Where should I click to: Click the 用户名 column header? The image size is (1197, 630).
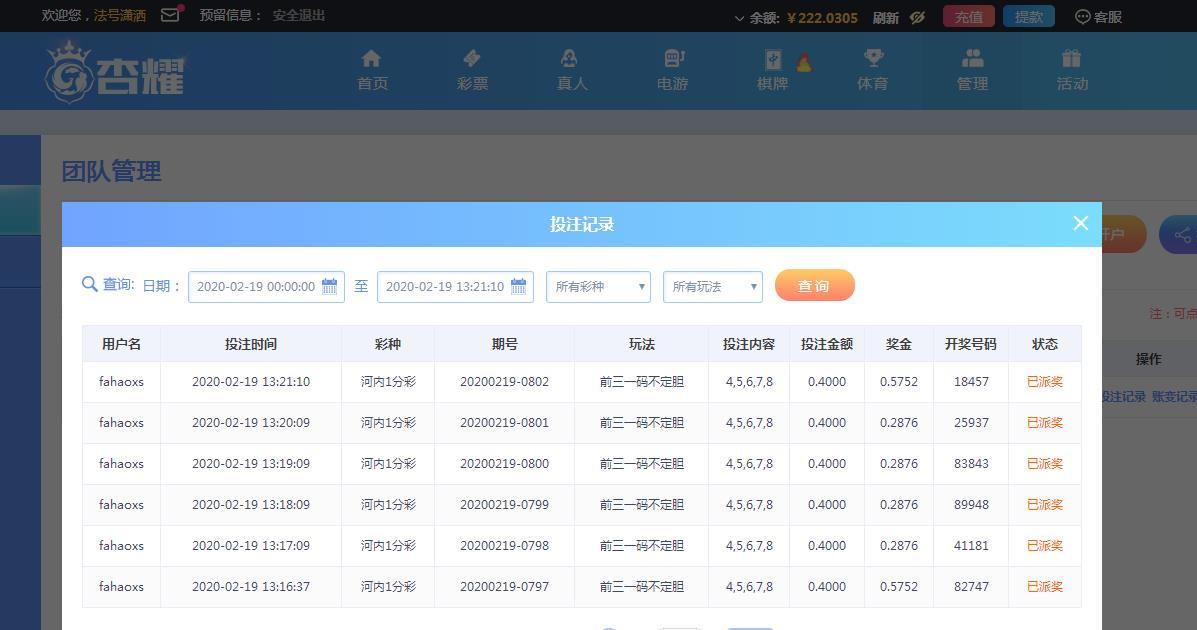(121, 344)
